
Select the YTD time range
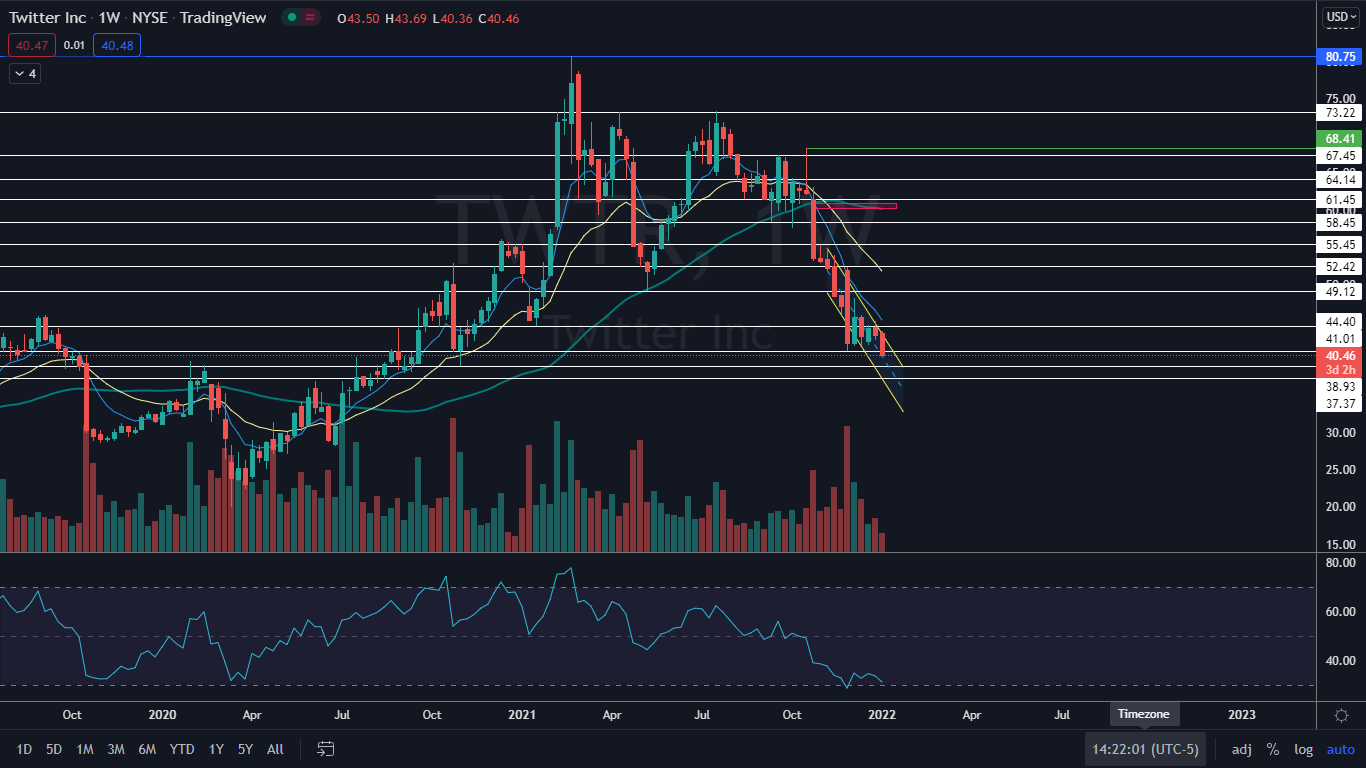click(x=182, y=749)
